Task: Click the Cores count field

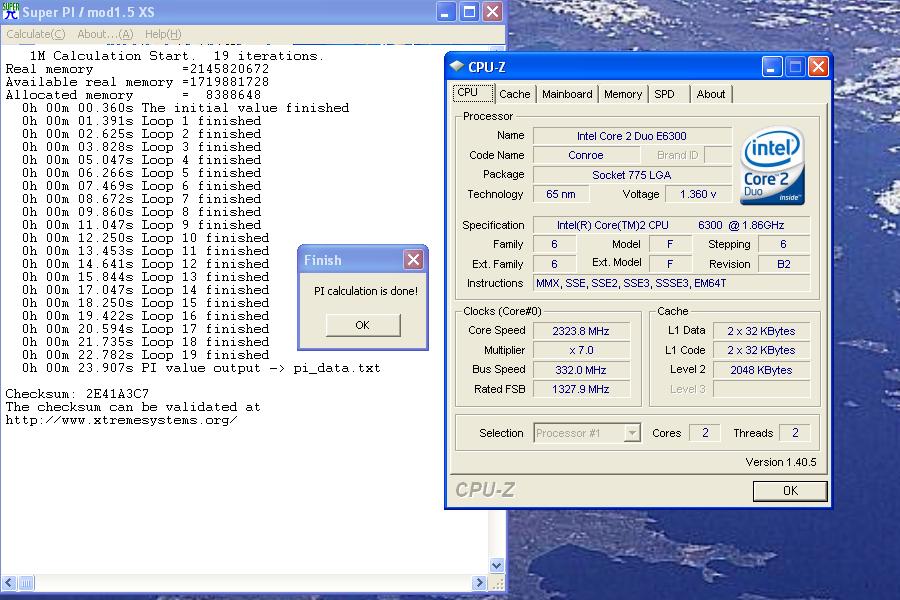Action: click(x=705, y=433)
